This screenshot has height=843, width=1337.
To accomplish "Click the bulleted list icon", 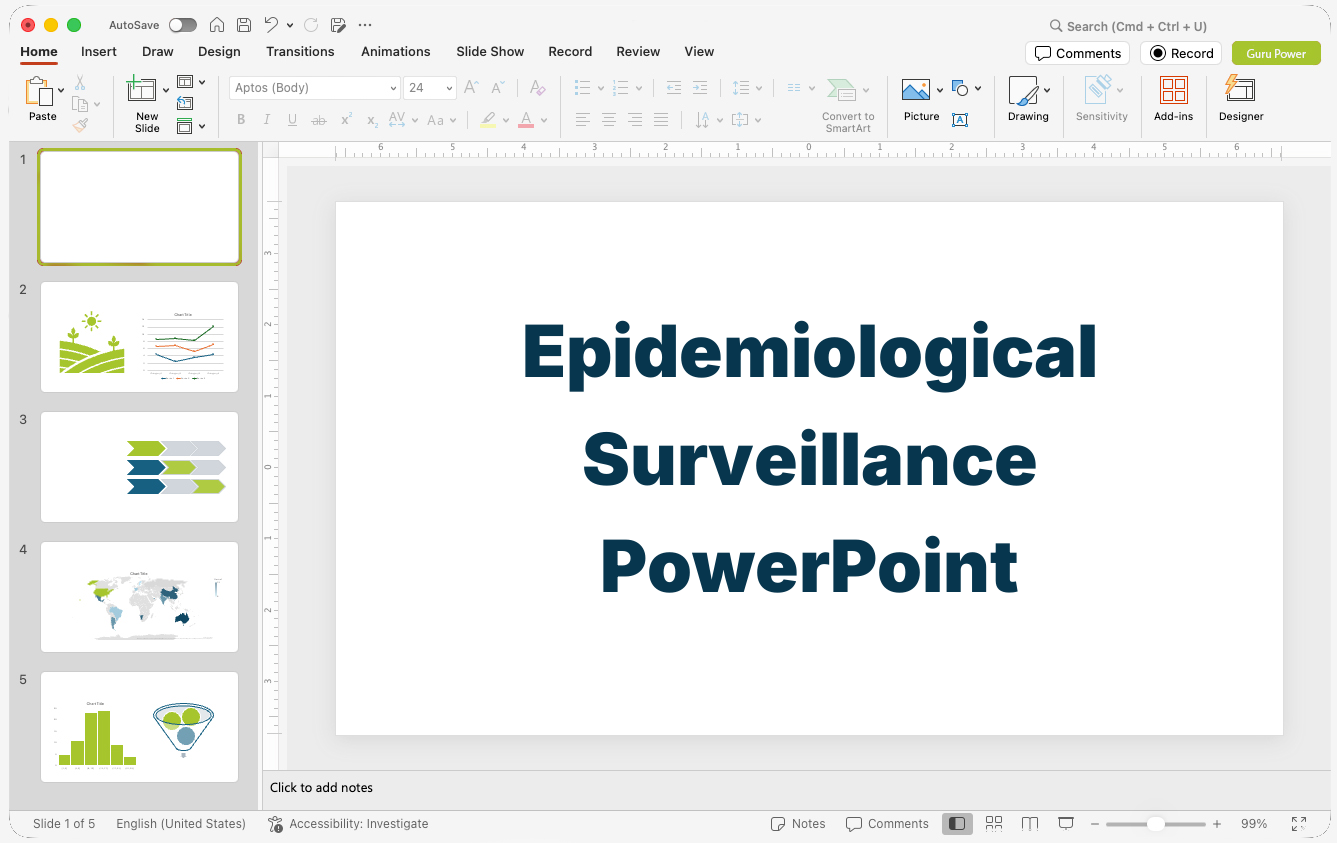I will 582,88.
